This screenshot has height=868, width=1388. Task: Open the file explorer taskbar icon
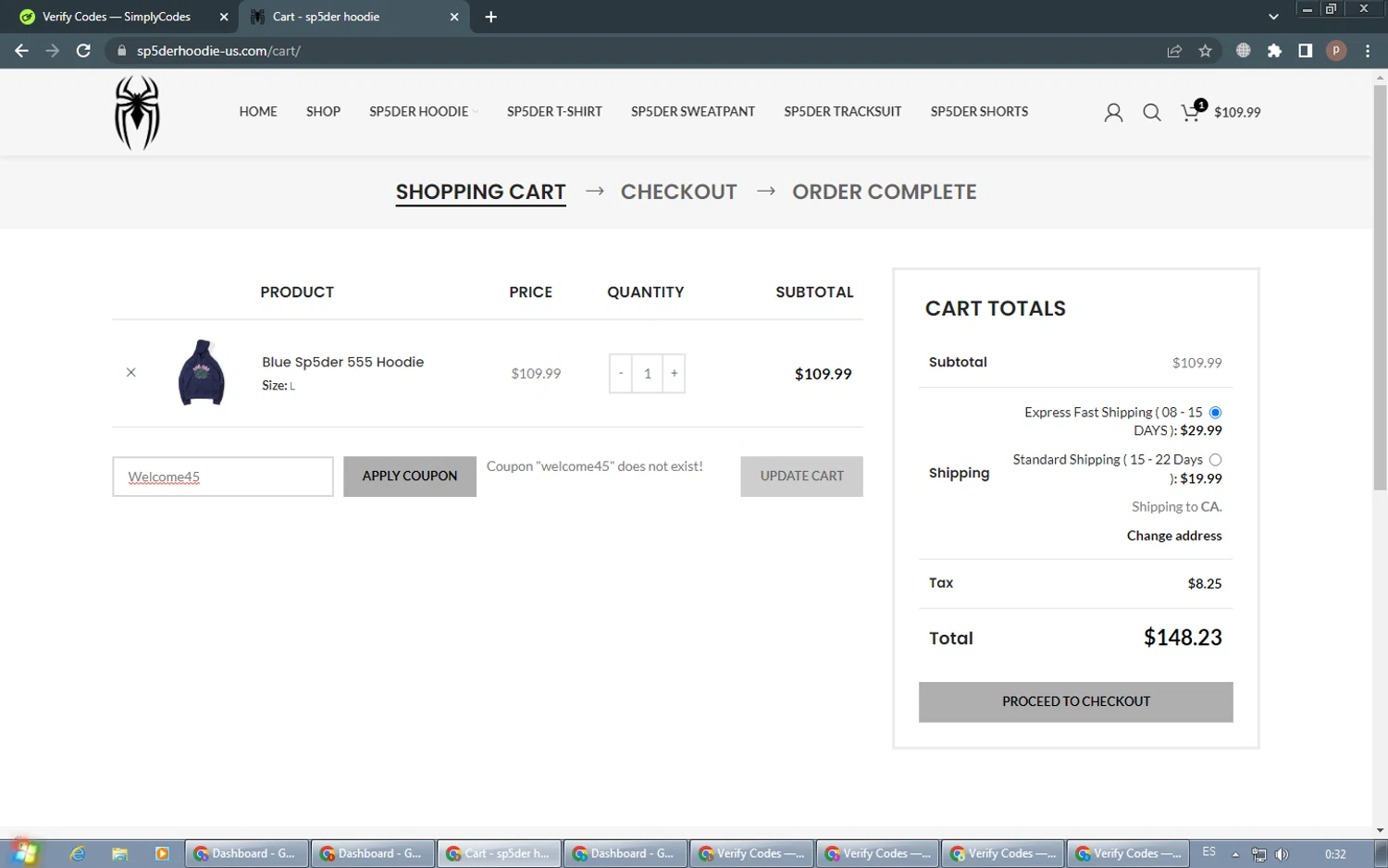(x=119, y=854)
